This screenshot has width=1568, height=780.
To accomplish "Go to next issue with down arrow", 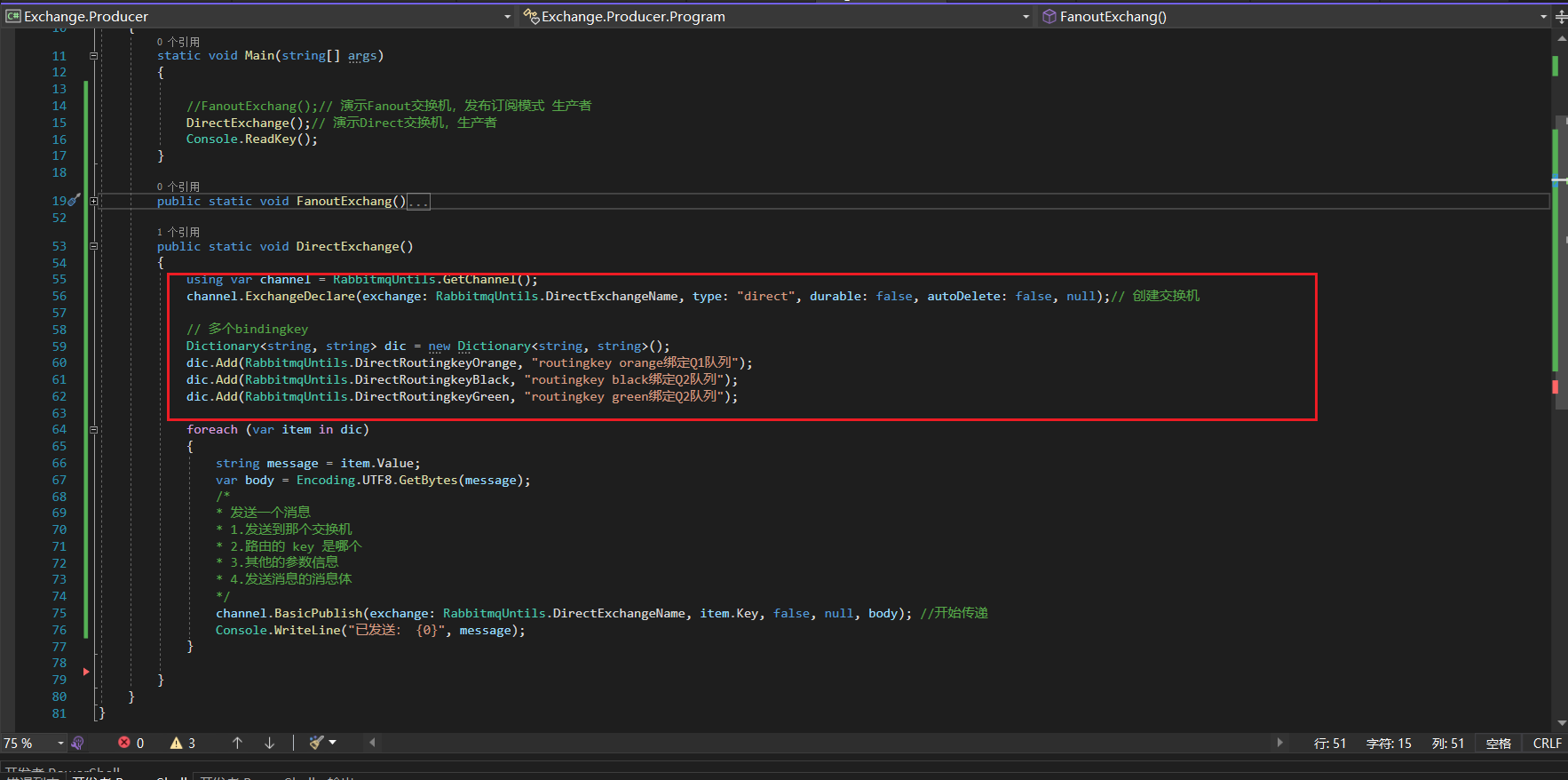I will tap(269, 743).
